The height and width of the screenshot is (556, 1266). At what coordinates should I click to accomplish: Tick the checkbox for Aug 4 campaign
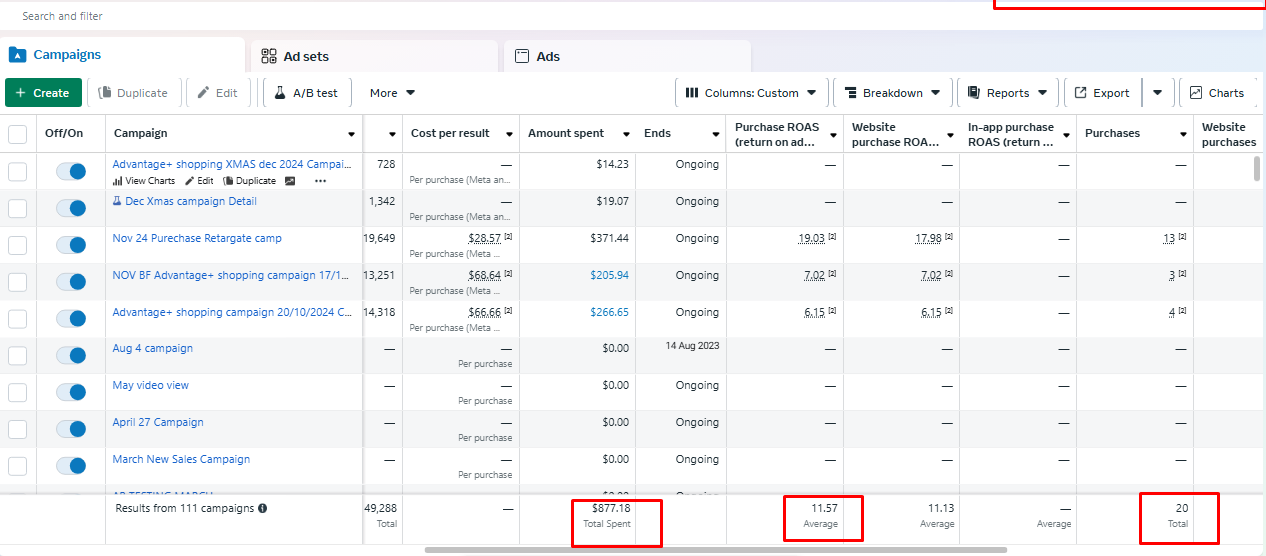point(18,355)
